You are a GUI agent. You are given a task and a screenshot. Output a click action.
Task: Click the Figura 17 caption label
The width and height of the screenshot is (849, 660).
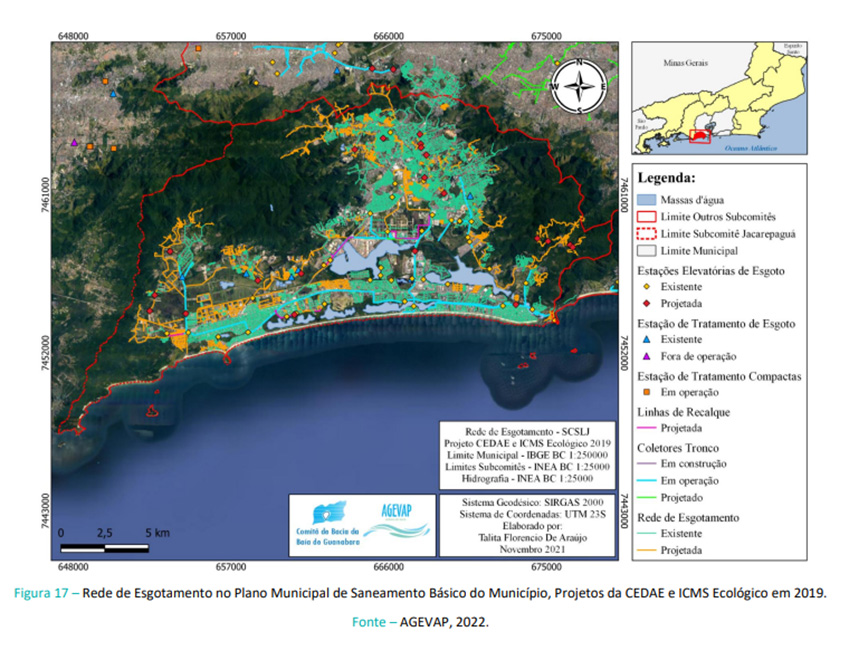47,593
